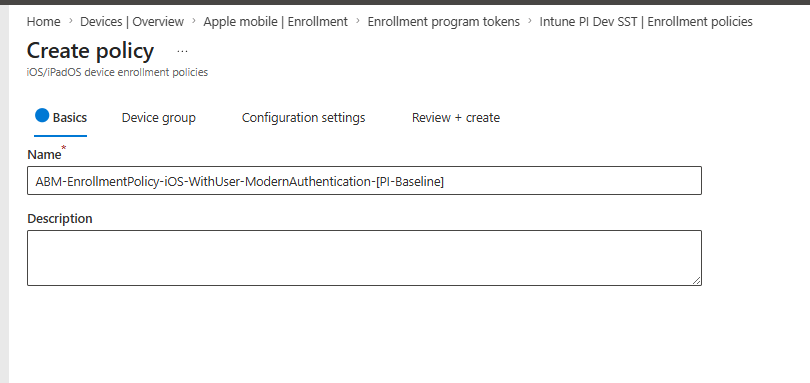Switch to the Device group tab

[159, 118]
